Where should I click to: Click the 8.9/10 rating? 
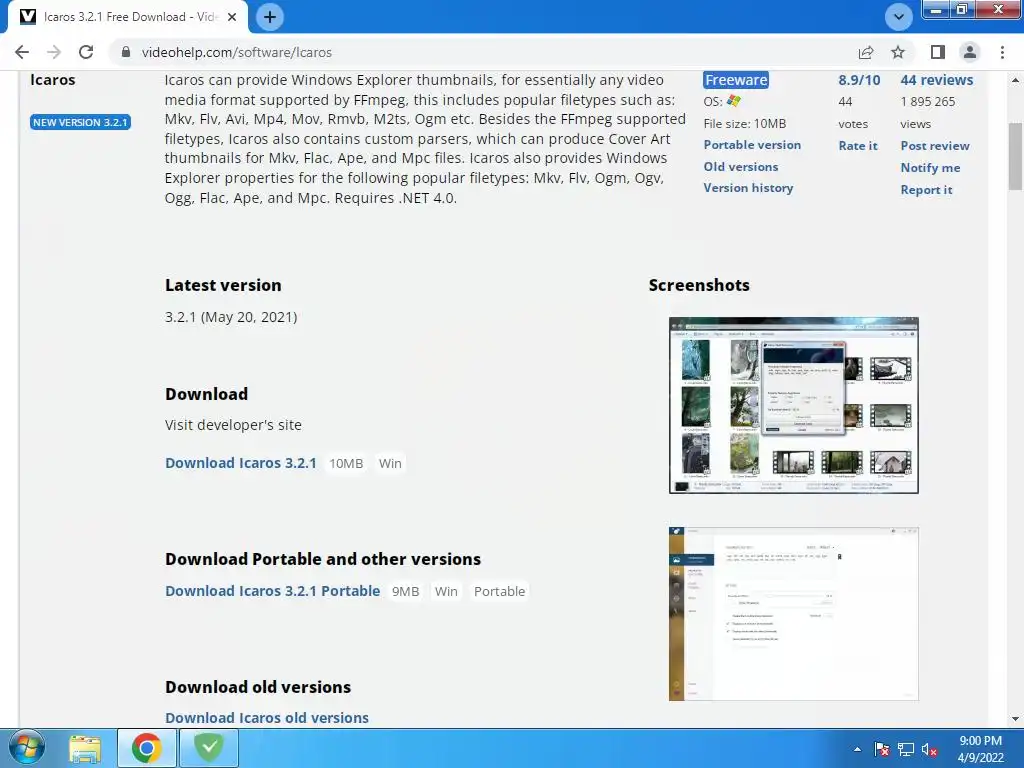click(x=859, y=80)
